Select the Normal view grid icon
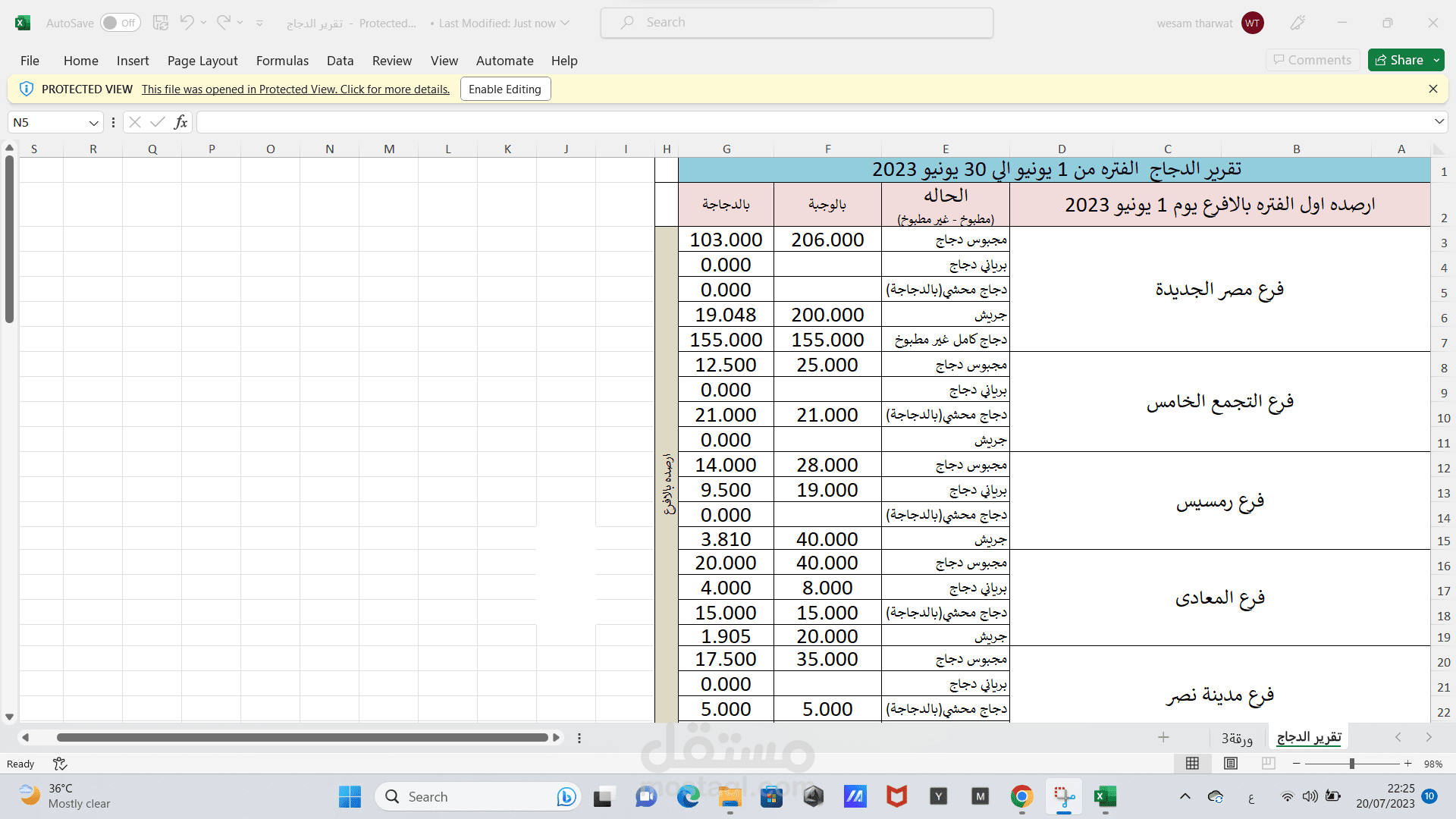 tap(1192, 764)
